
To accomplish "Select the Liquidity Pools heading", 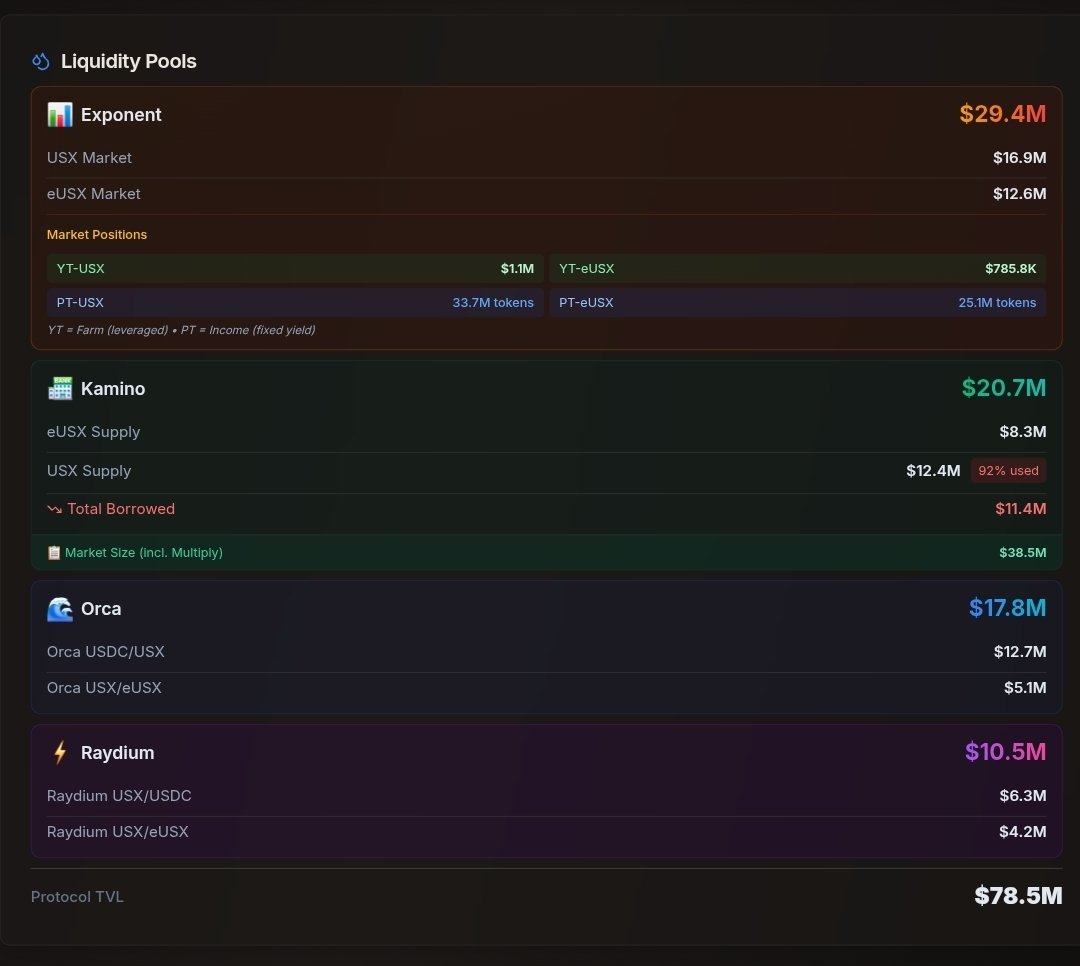I will click(129, 61).
